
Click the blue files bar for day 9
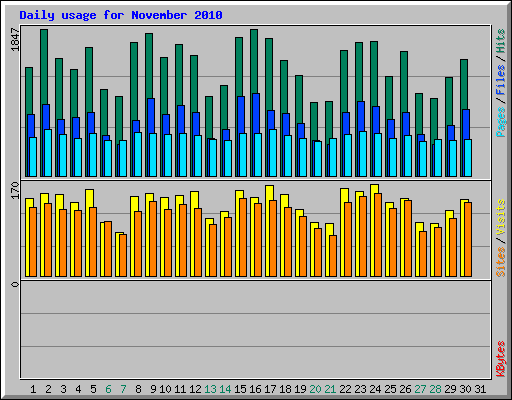(x=150, y=116)
